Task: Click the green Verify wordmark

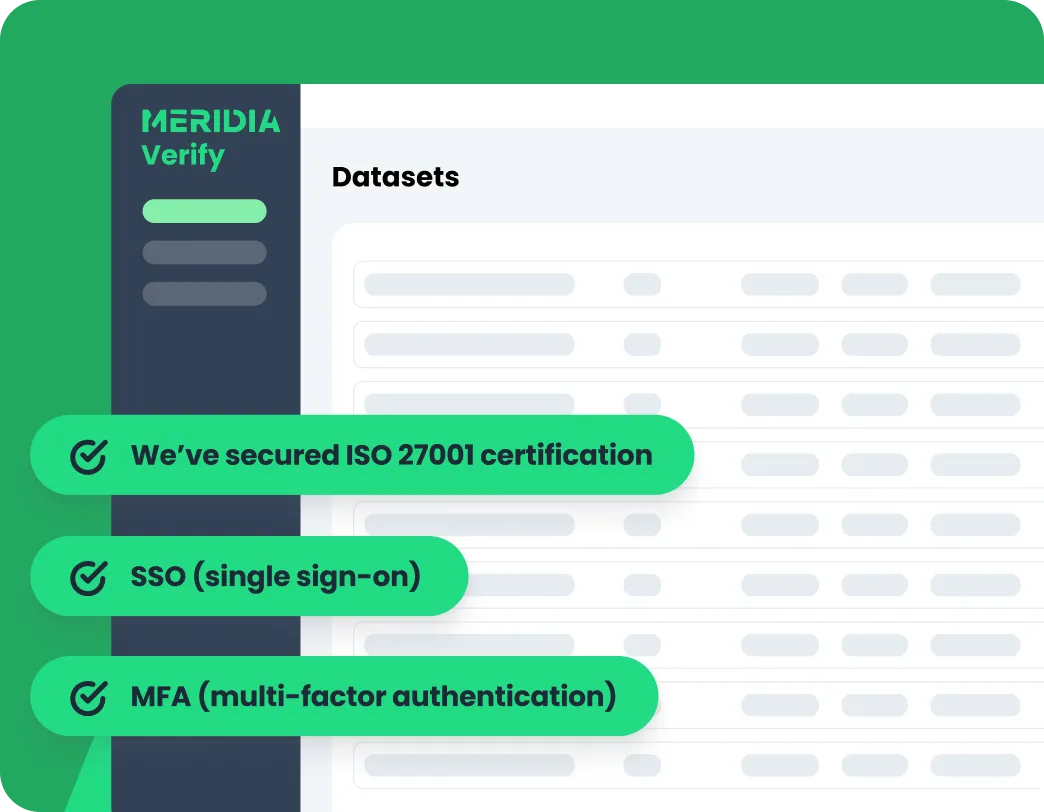Action: tap(183, 156)
